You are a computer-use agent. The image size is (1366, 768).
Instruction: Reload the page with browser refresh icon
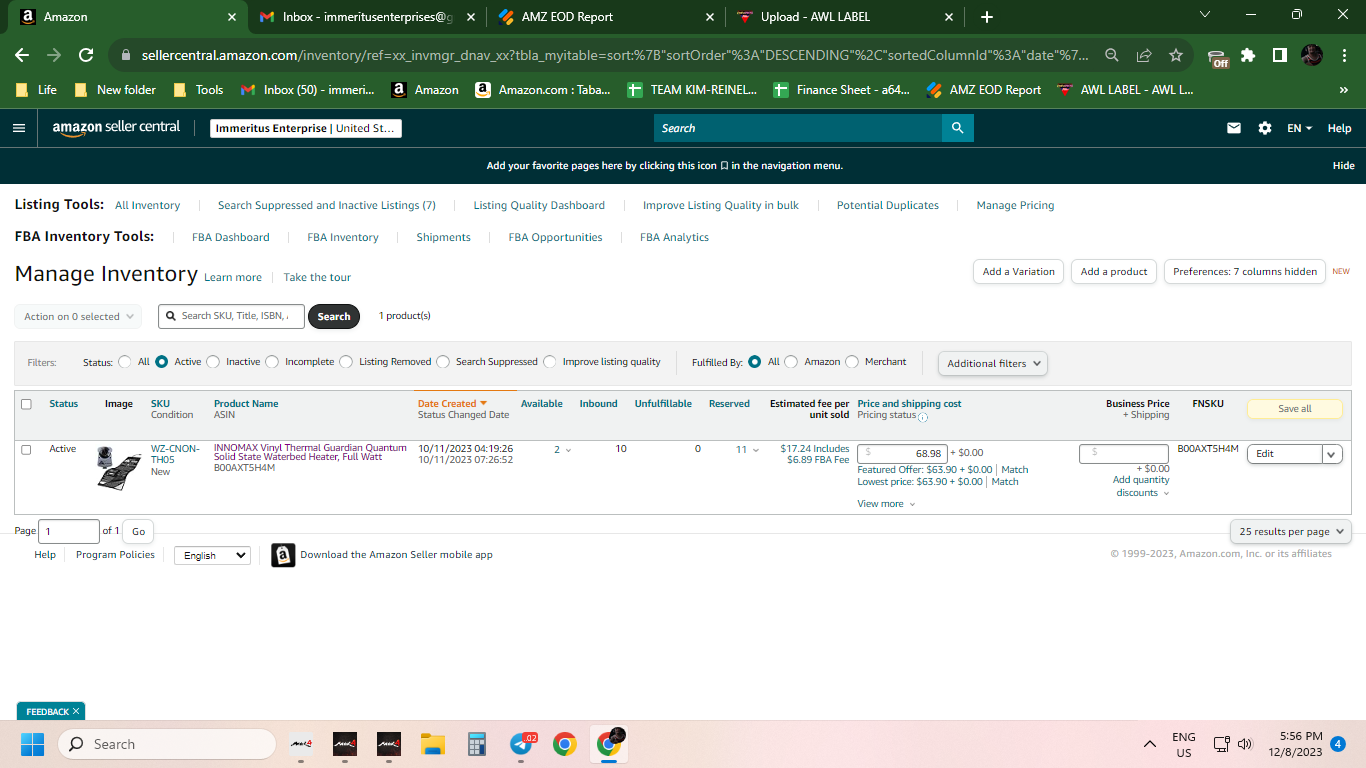[x=86, y=55]
